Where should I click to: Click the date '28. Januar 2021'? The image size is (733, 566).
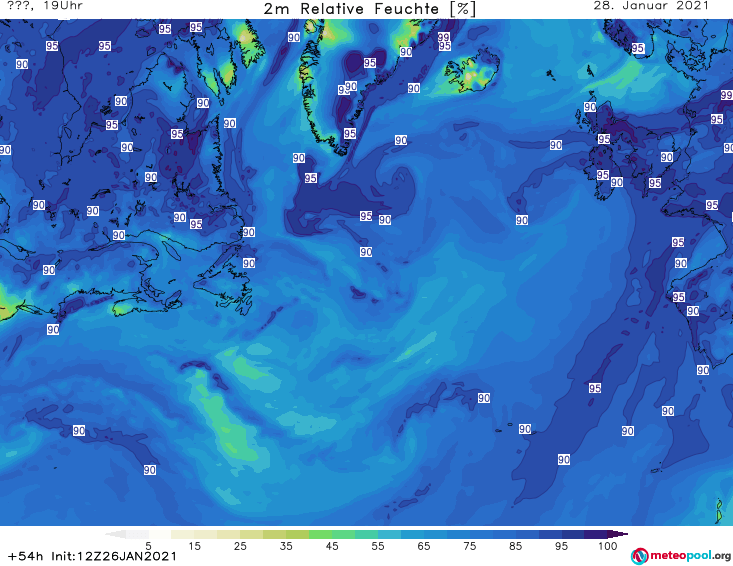coord(651,6)
